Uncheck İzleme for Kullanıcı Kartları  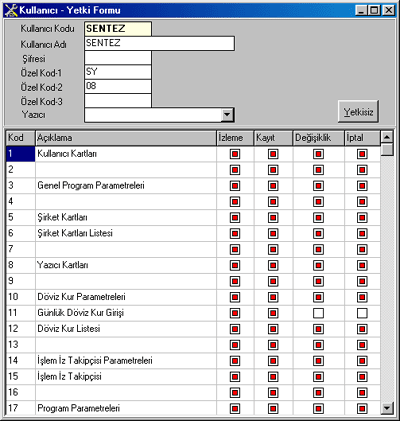[x=235, y=154]
